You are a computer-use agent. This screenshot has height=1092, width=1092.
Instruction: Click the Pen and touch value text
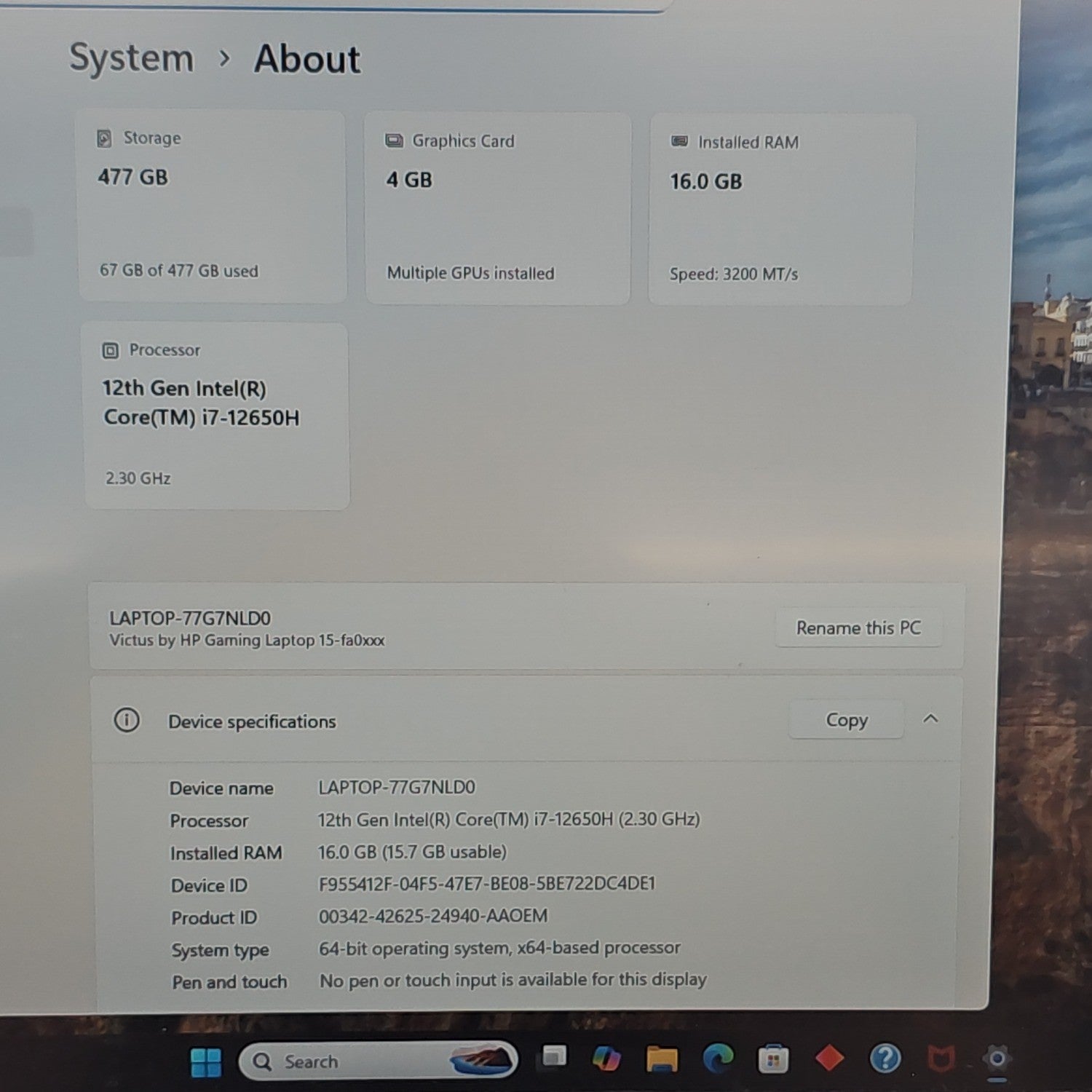513,980
